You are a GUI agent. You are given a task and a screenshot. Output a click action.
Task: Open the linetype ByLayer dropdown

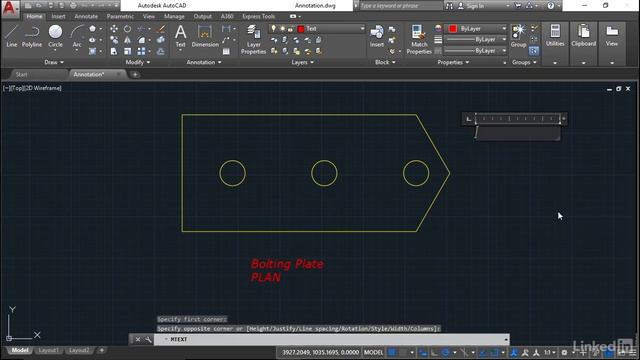point(504,51)
